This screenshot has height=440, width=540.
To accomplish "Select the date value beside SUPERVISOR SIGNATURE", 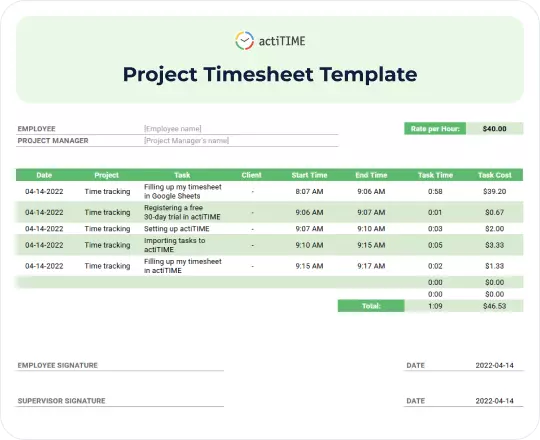I will tap(495, 401).
